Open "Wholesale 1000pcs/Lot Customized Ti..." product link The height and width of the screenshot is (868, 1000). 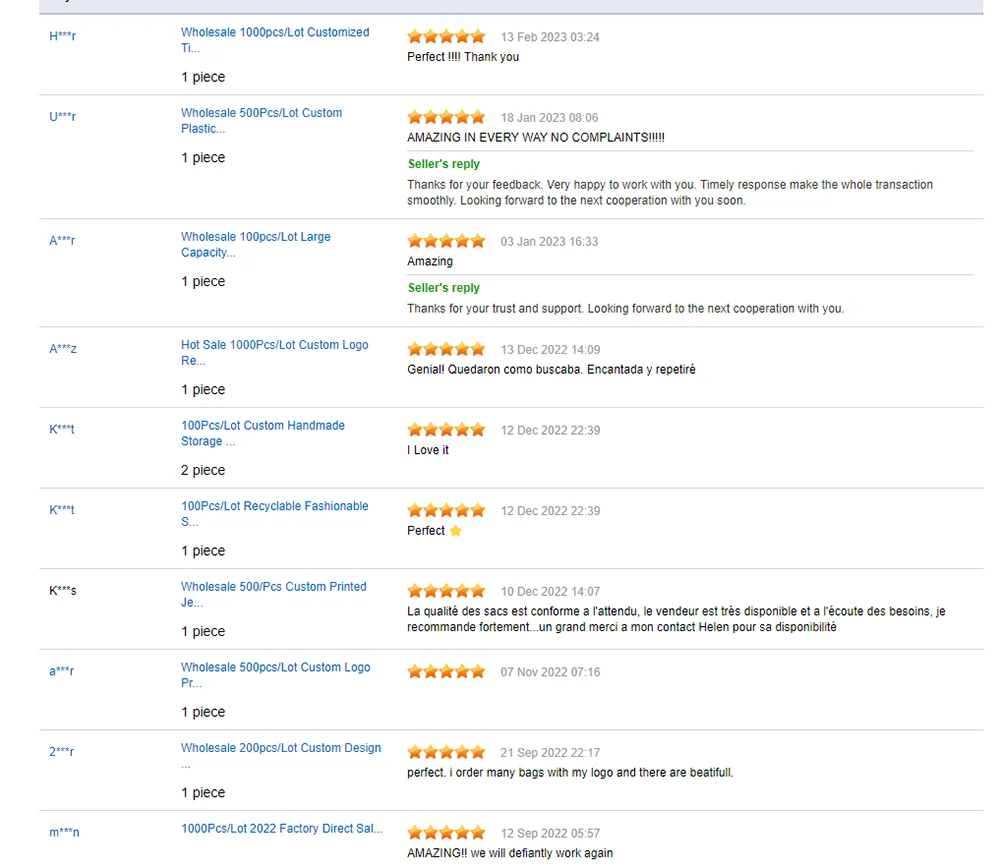tap(274, 33)
